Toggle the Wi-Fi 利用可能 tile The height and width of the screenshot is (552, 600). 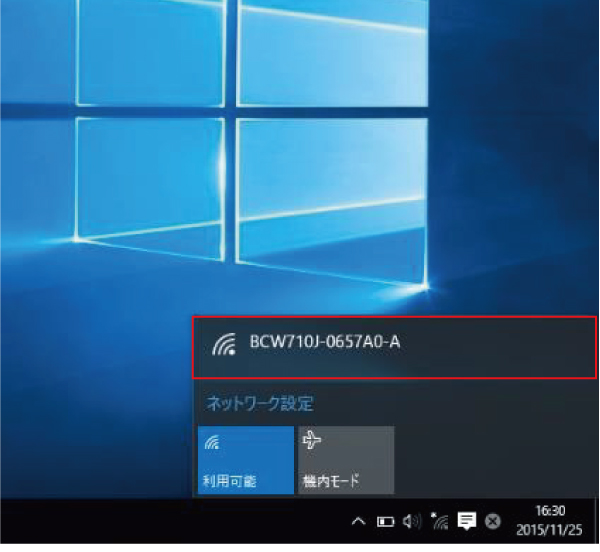pyautogui.click(x=246, y=460)
